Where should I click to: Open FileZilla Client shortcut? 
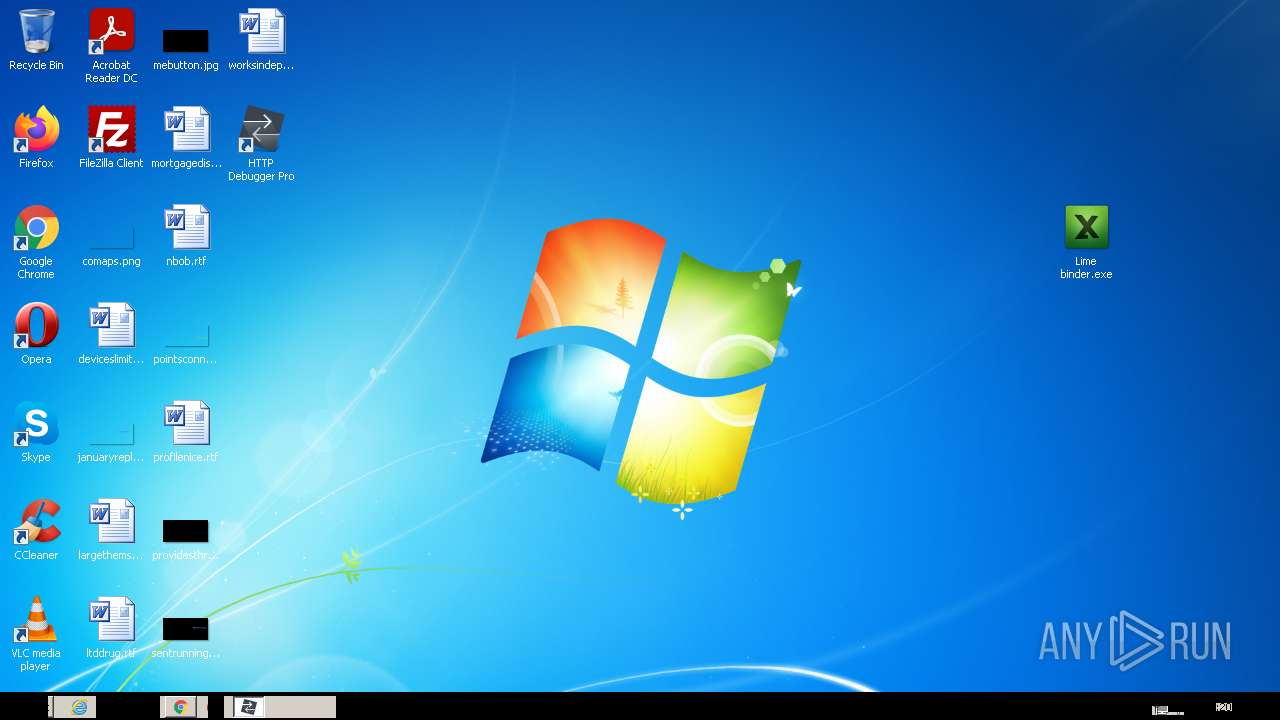[x=111, y=138]
